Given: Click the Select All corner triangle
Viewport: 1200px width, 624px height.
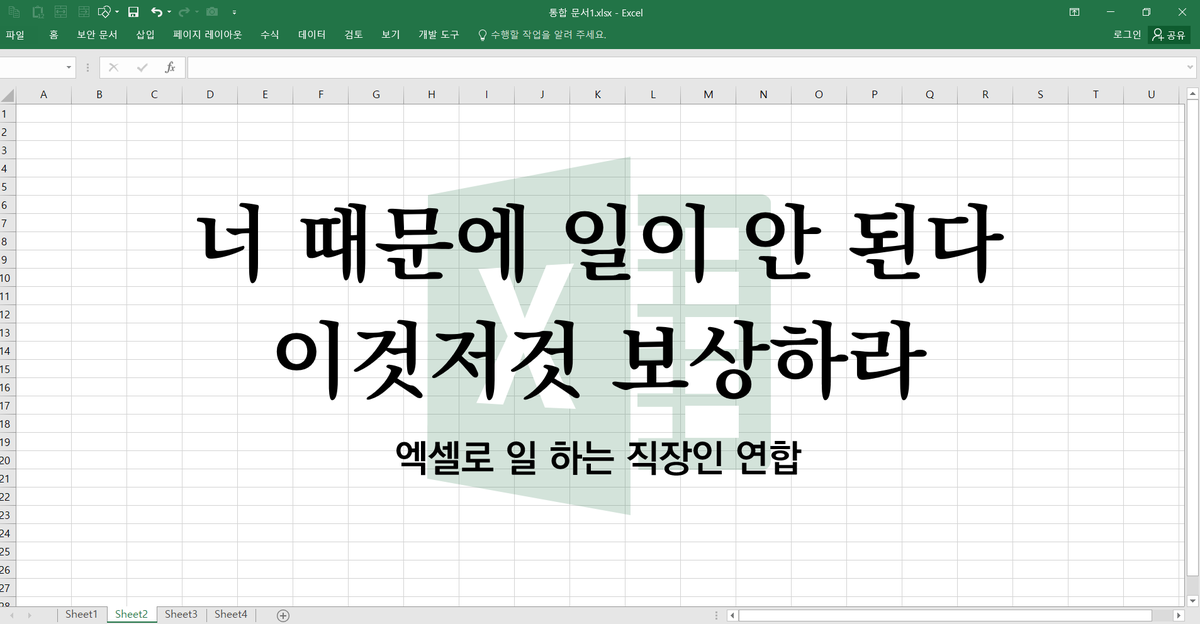Looking at the screenshot, I should 8,95.
